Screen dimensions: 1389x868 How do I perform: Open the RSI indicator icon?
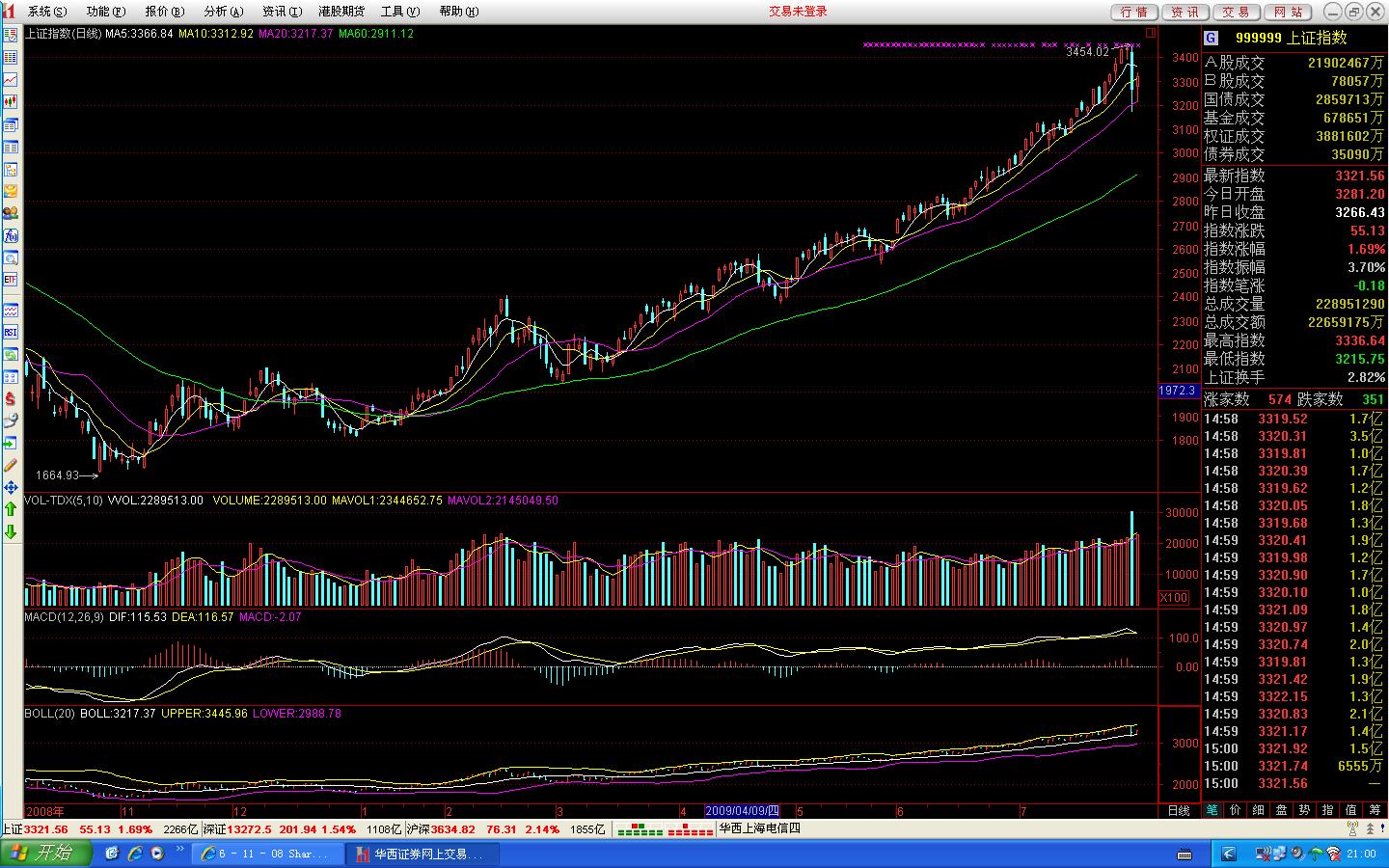click(11, 332)
